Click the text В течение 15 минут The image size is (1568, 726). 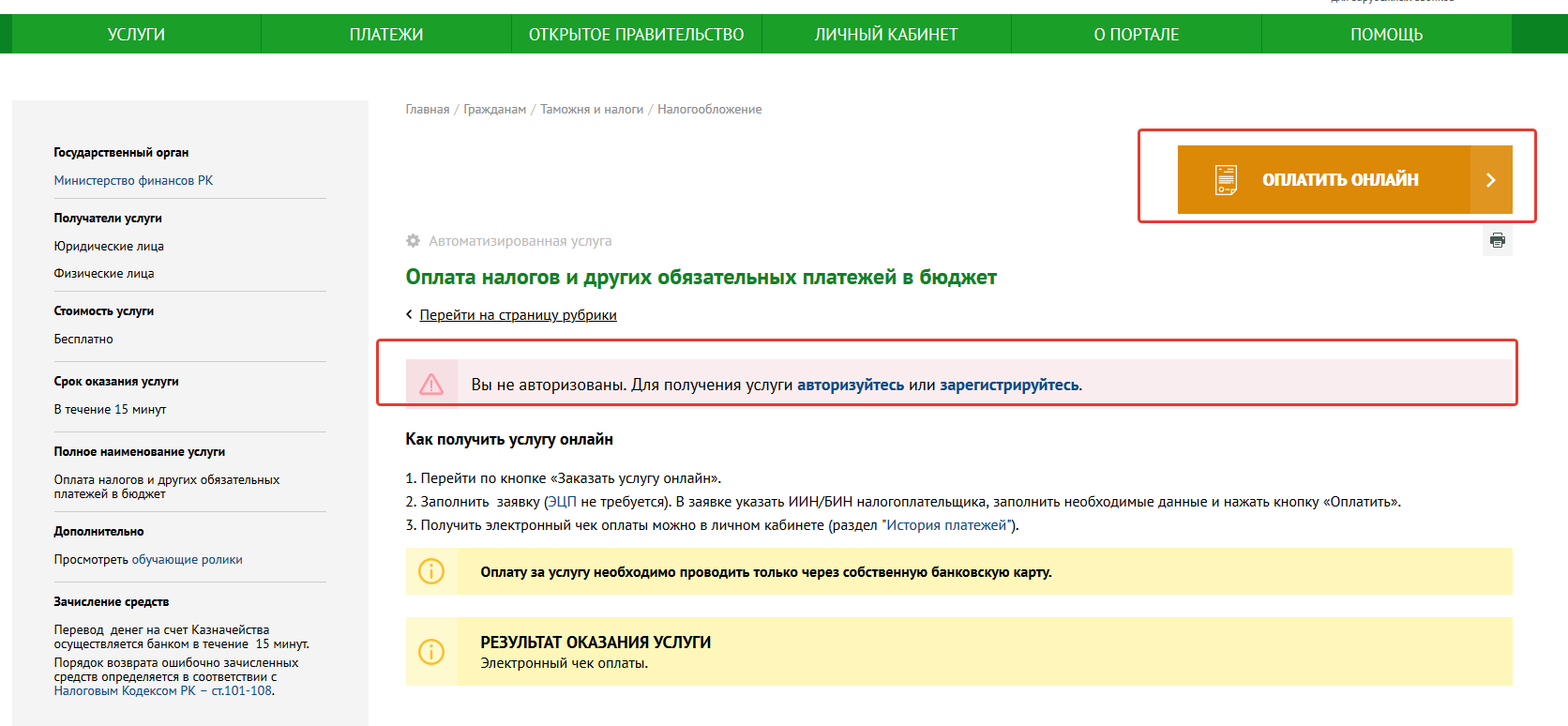pyautogui.click(x=110, y=410)
